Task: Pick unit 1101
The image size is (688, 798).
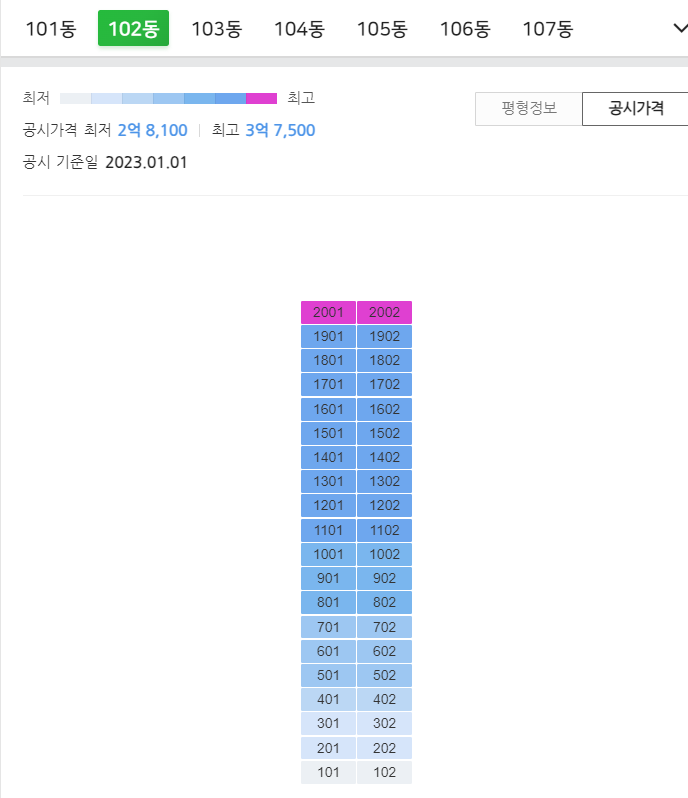Action: [x=328, y=530]
